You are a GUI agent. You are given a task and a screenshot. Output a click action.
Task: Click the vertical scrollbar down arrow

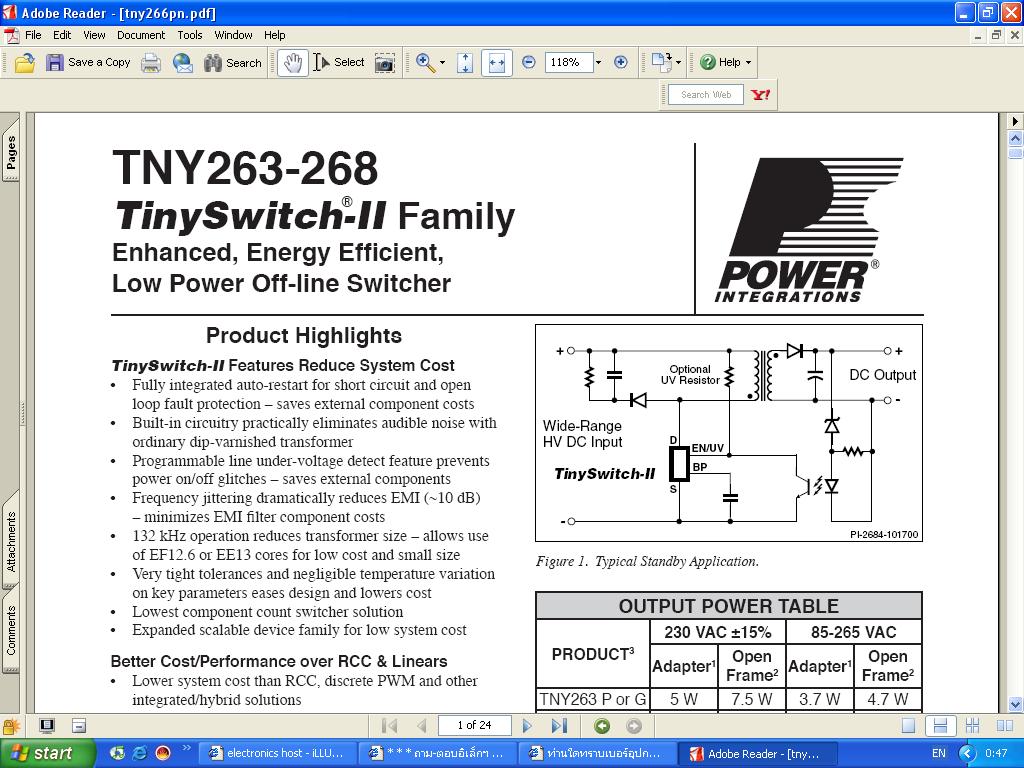point(1015,704)
